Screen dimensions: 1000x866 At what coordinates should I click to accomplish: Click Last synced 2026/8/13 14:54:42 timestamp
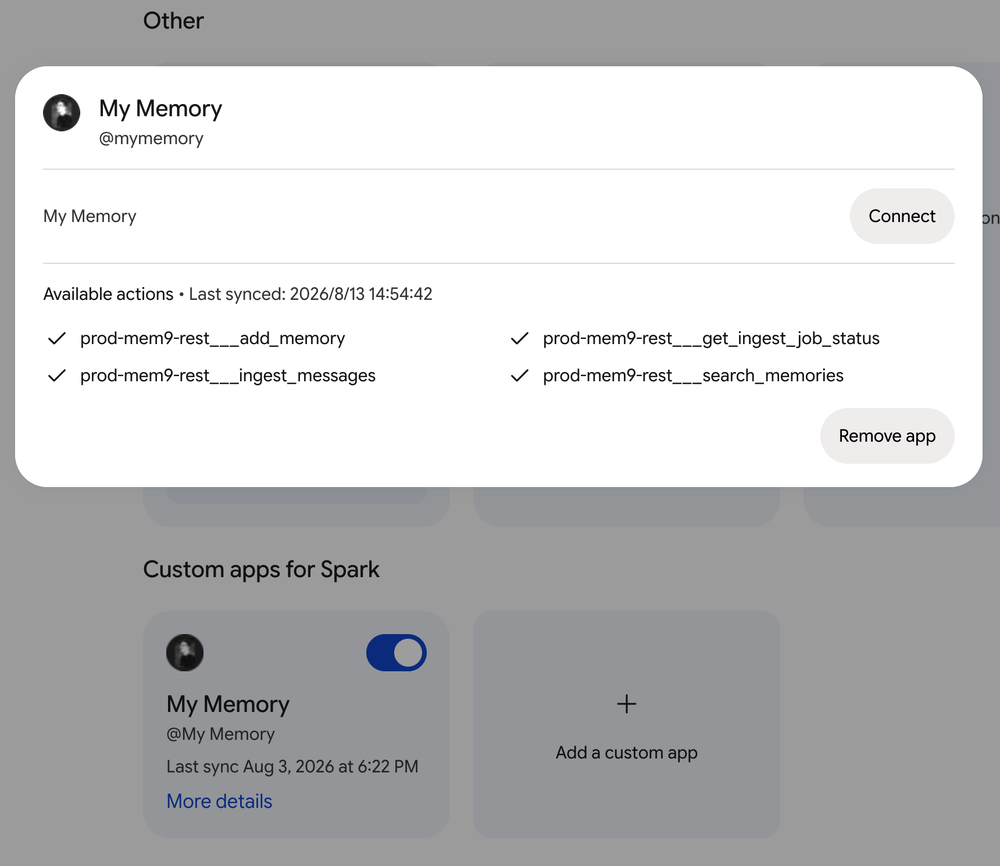[311, 294]
